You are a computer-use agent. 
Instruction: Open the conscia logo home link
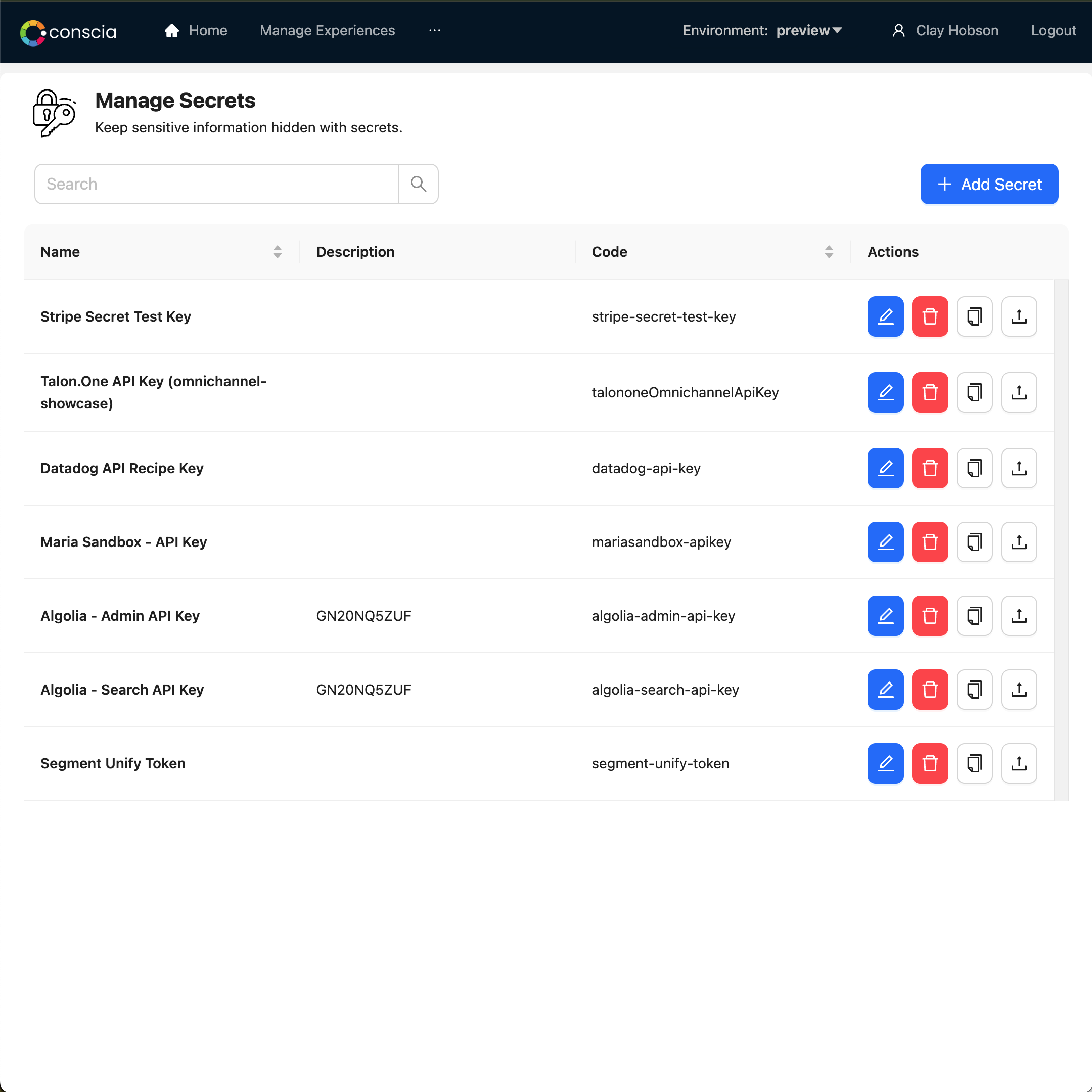click(x=68, y=32)
